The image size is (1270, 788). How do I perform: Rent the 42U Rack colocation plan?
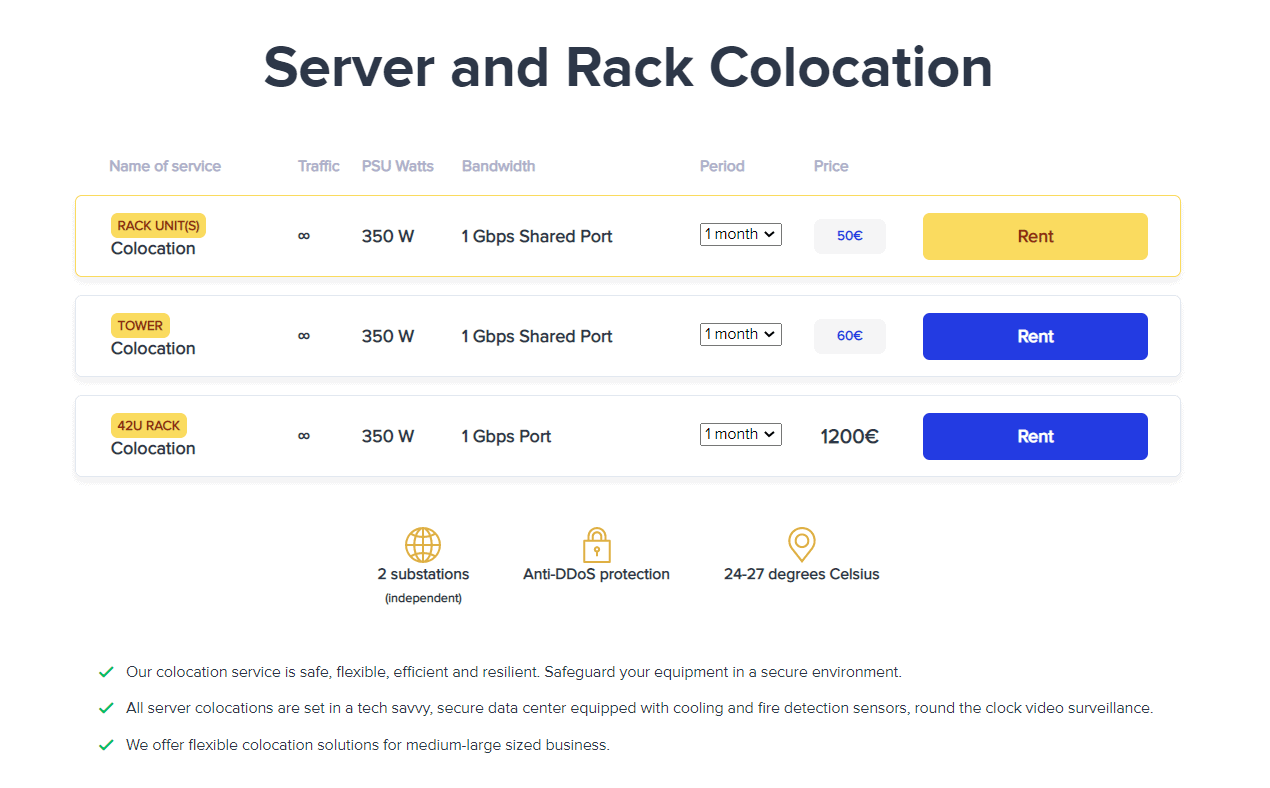point(1035,436)
